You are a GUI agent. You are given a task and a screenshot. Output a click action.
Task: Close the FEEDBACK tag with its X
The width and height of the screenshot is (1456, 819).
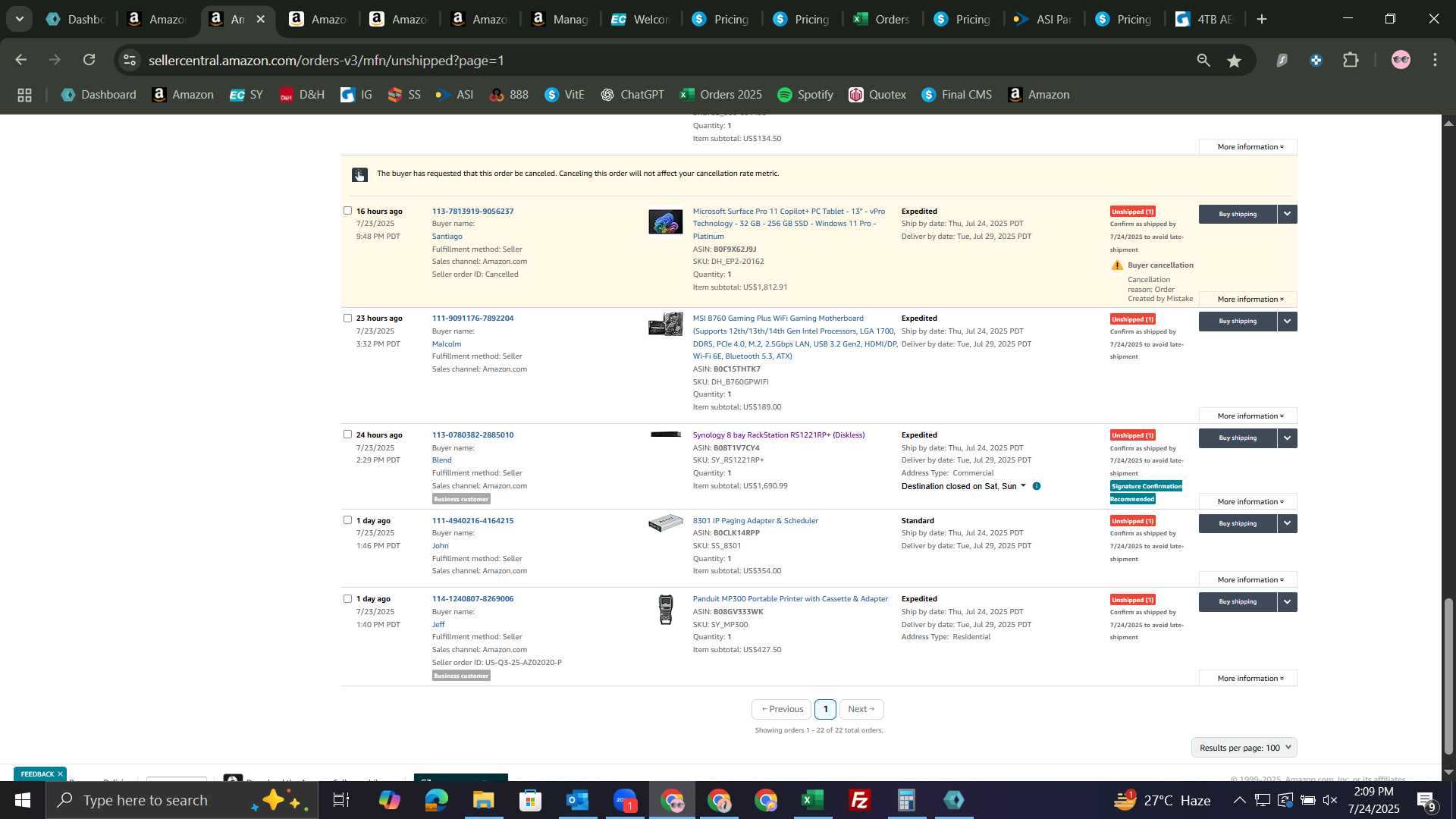60,773
